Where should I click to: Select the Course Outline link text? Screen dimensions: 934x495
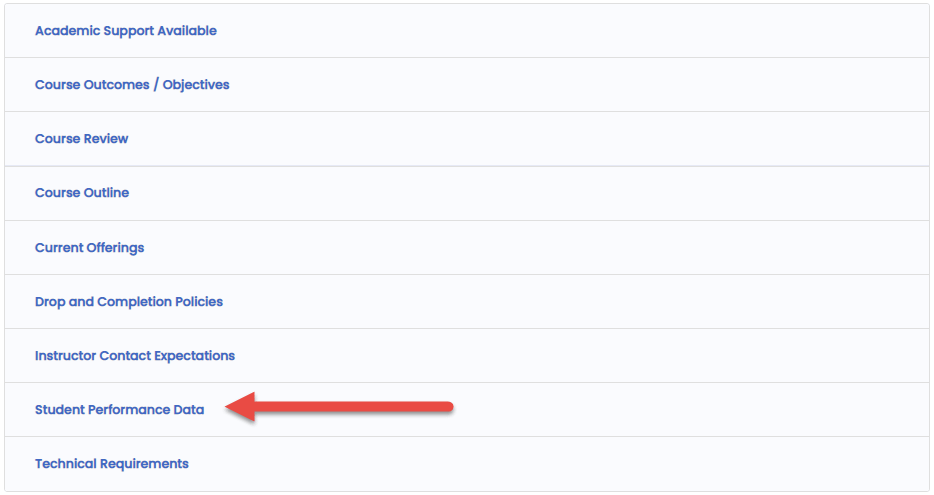[81, 193]
